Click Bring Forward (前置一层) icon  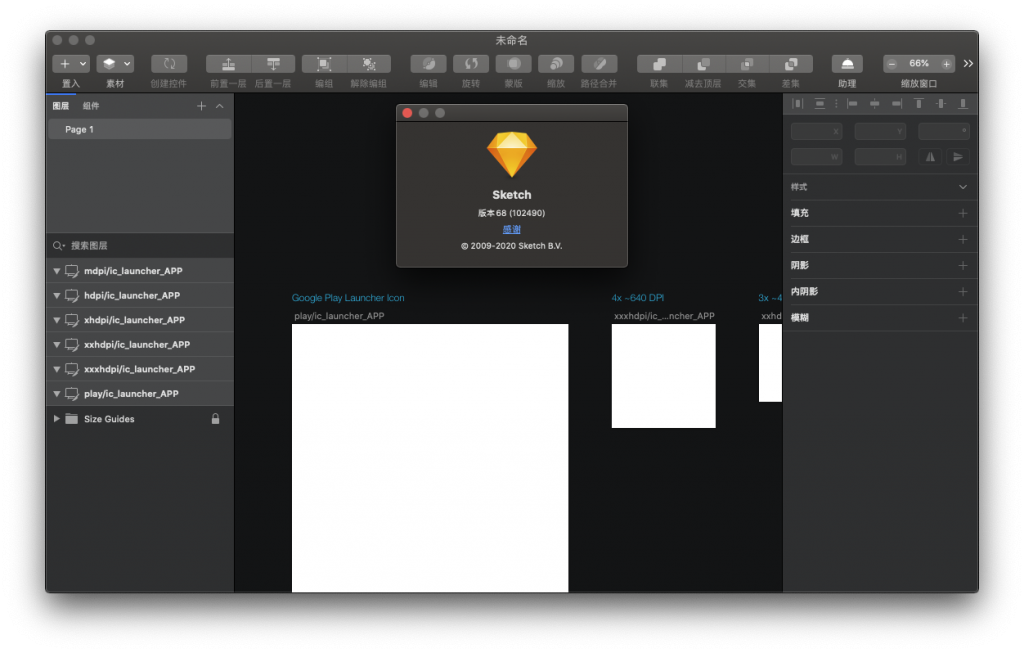(228, 64)
